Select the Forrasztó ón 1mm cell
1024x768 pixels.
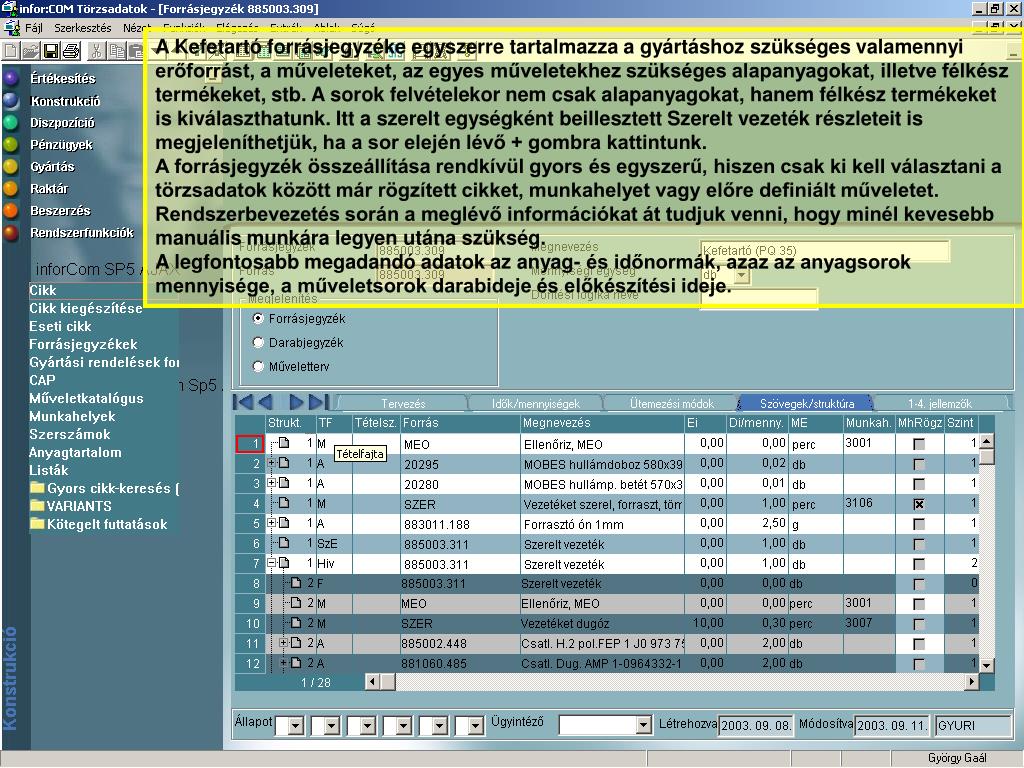pyautogui.click(x=601, y=524)
